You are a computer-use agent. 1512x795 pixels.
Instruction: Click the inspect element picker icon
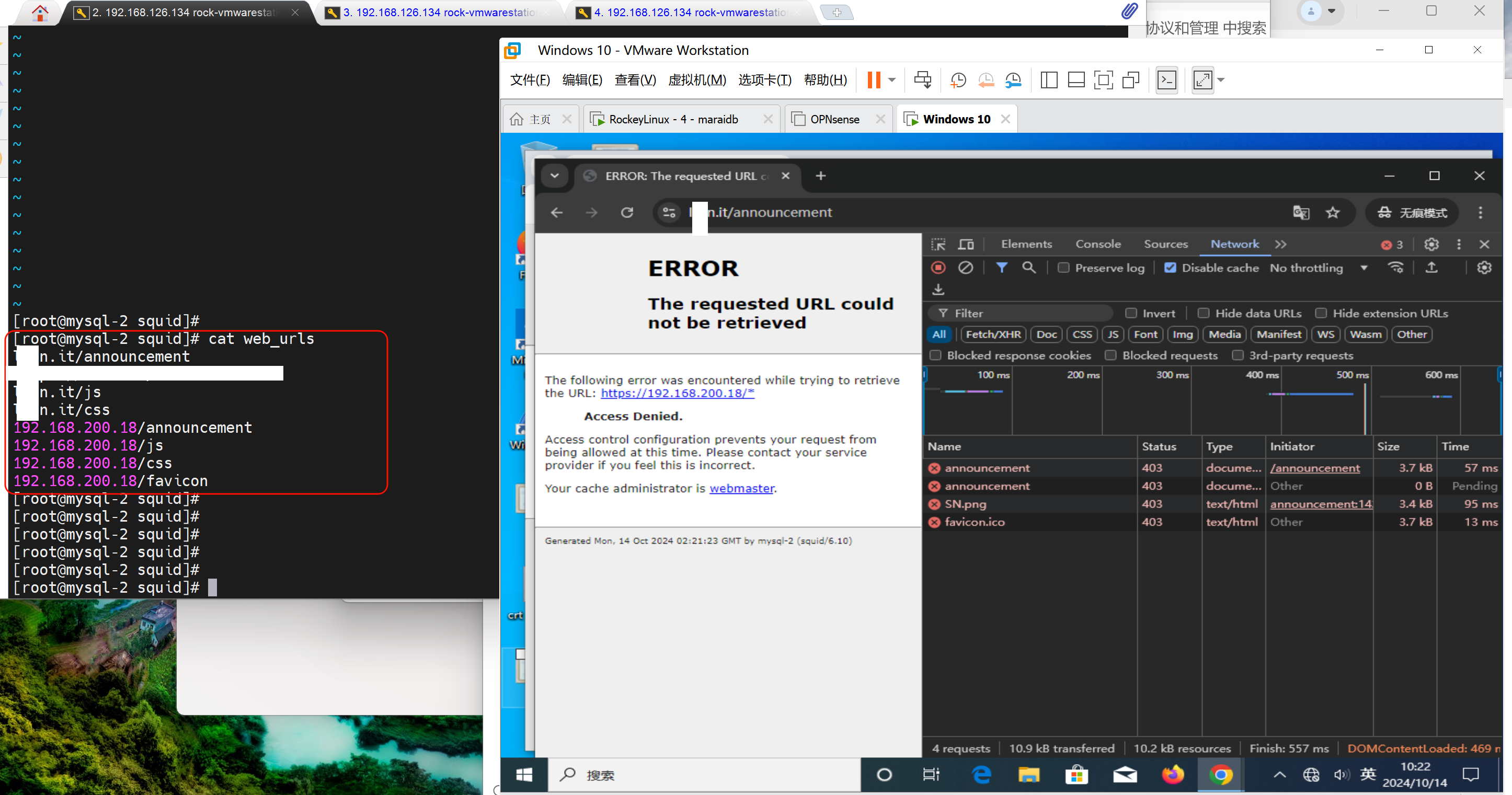[938, 244]
